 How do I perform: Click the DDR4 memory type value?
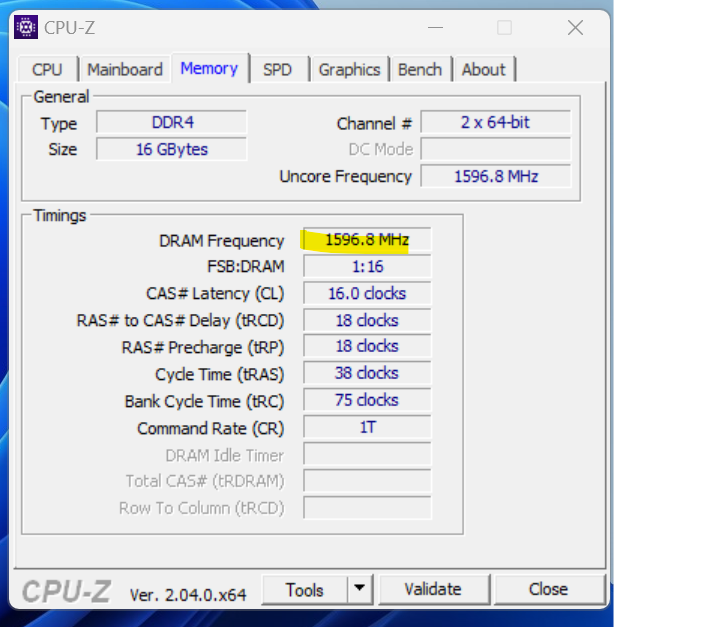coord(171,122)
